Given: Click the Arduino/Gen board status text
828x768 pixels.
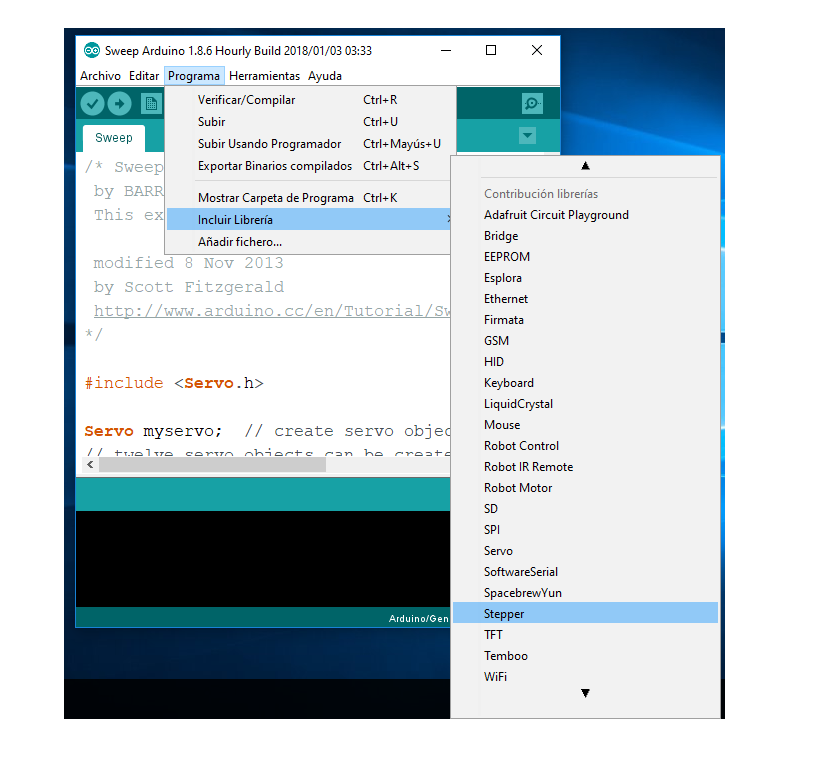Looking at the screenshot, I should click(419, 619).
